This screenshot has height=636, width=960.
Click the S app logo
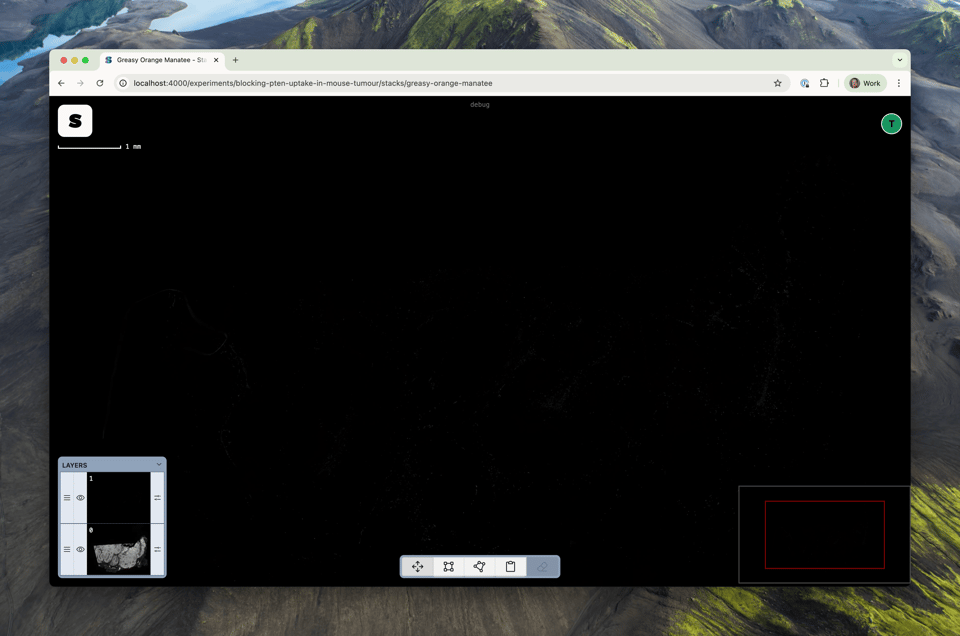pos(75,121)
